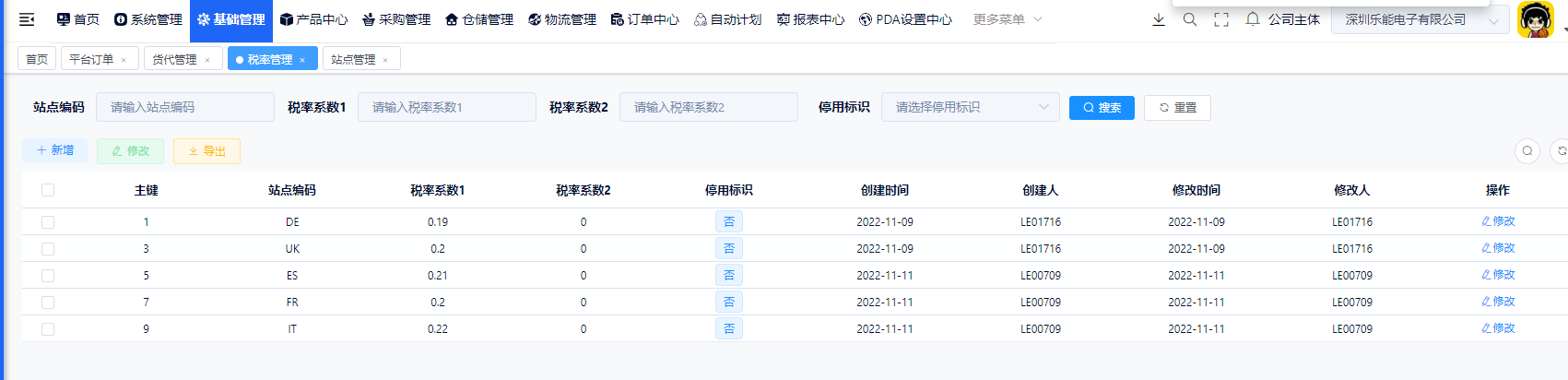This screenshot has height=380, width=1568.
Task: Close the 货代管理 tab
Action: click(207, 60)
